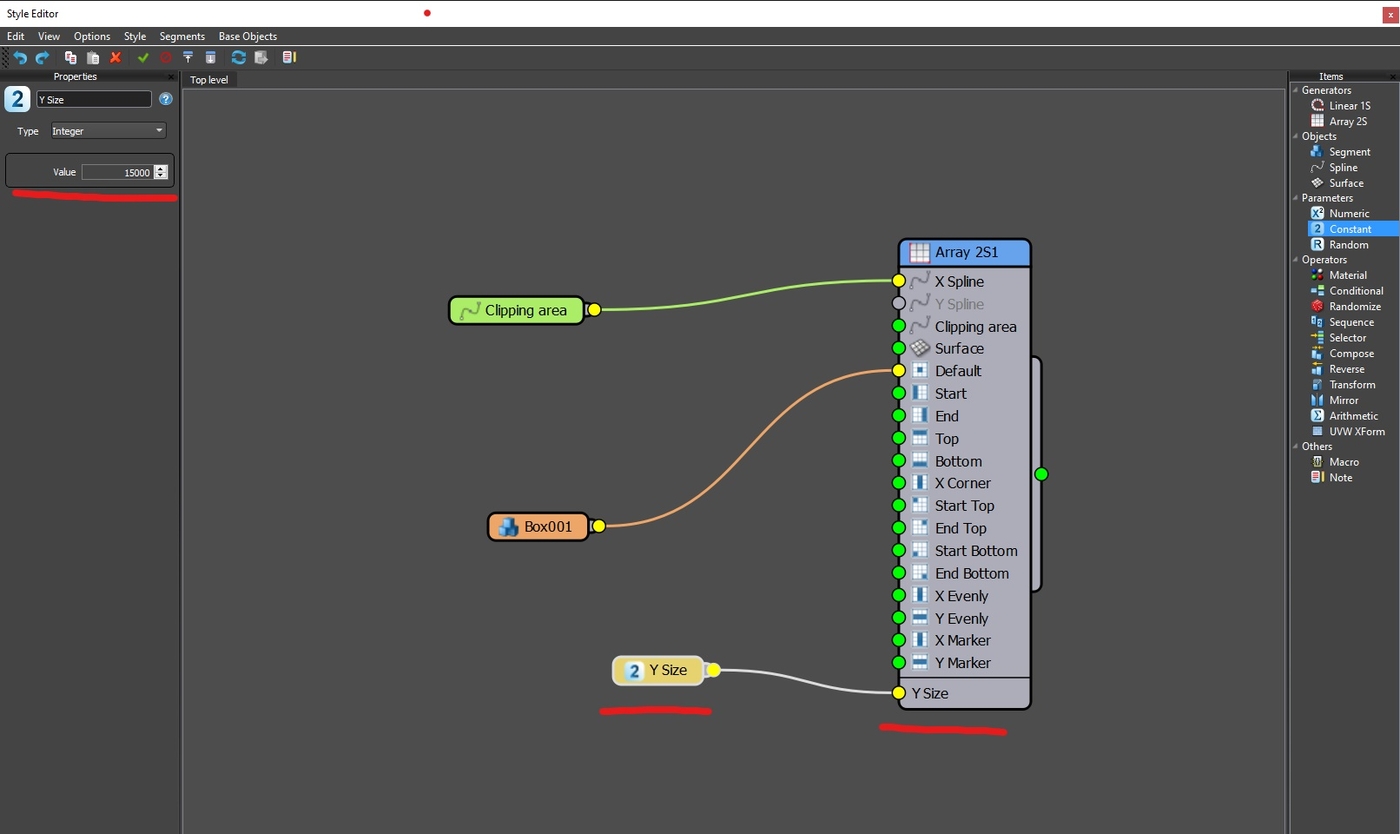
Task: Open the Type dropdown showing Integer
Action: tap(108, 131)
